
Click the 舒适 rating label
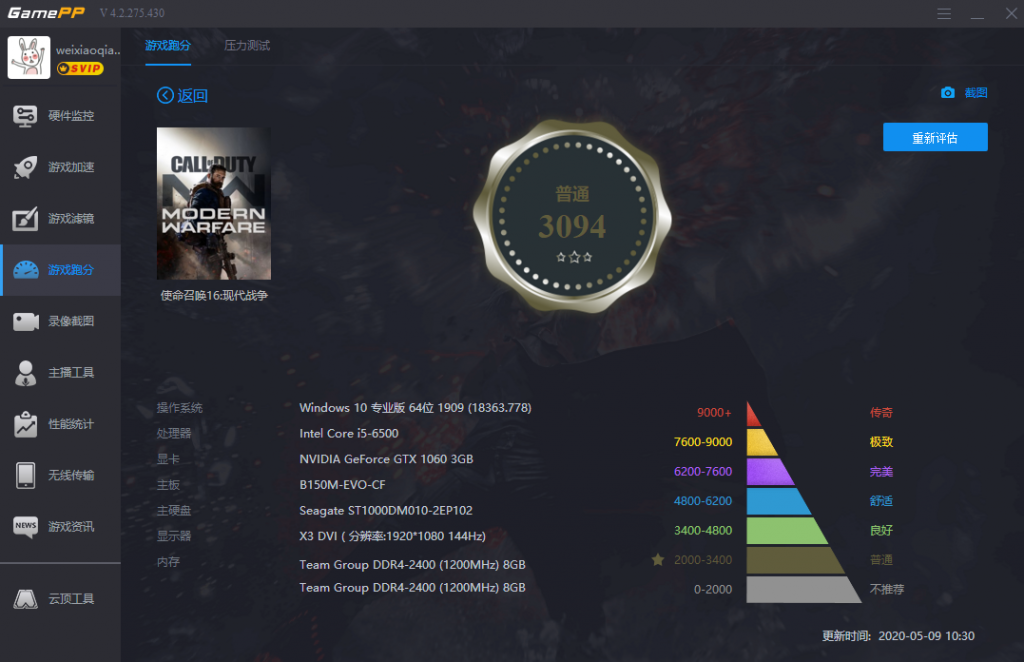[881, 501]
